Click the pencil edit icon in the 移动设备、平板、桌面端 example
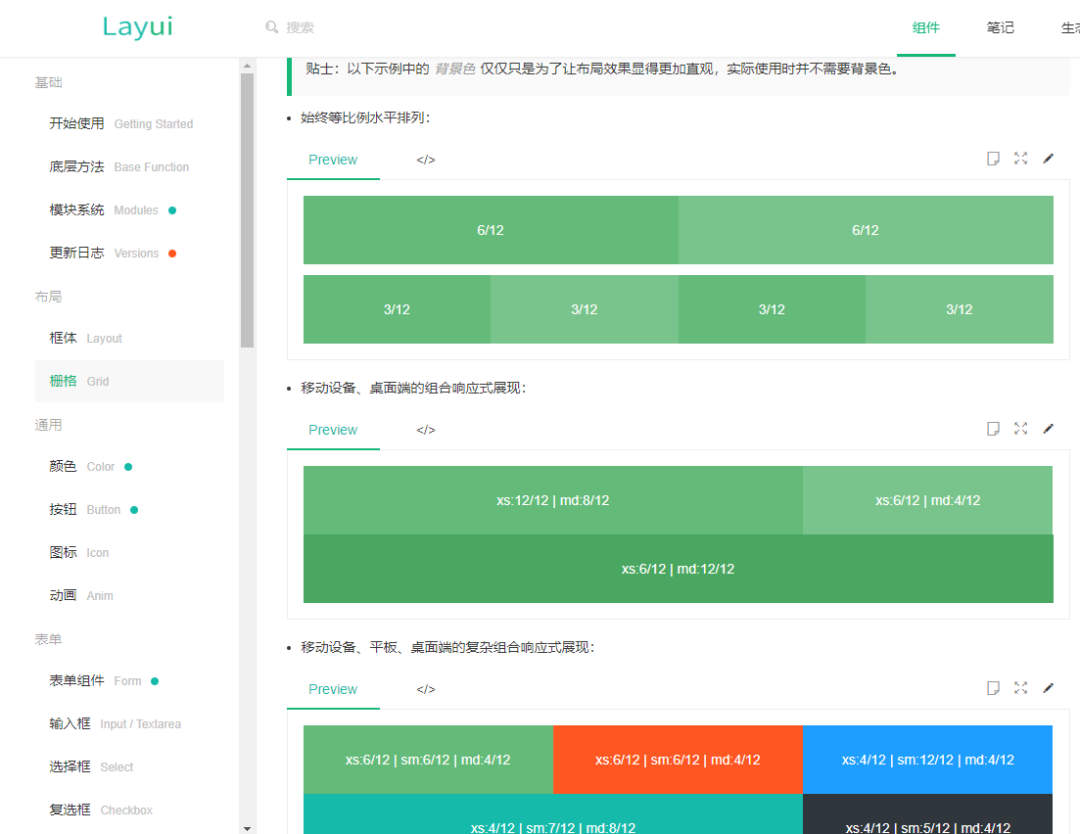This screenshot has width=1080, height=834. click(1048, 688)
